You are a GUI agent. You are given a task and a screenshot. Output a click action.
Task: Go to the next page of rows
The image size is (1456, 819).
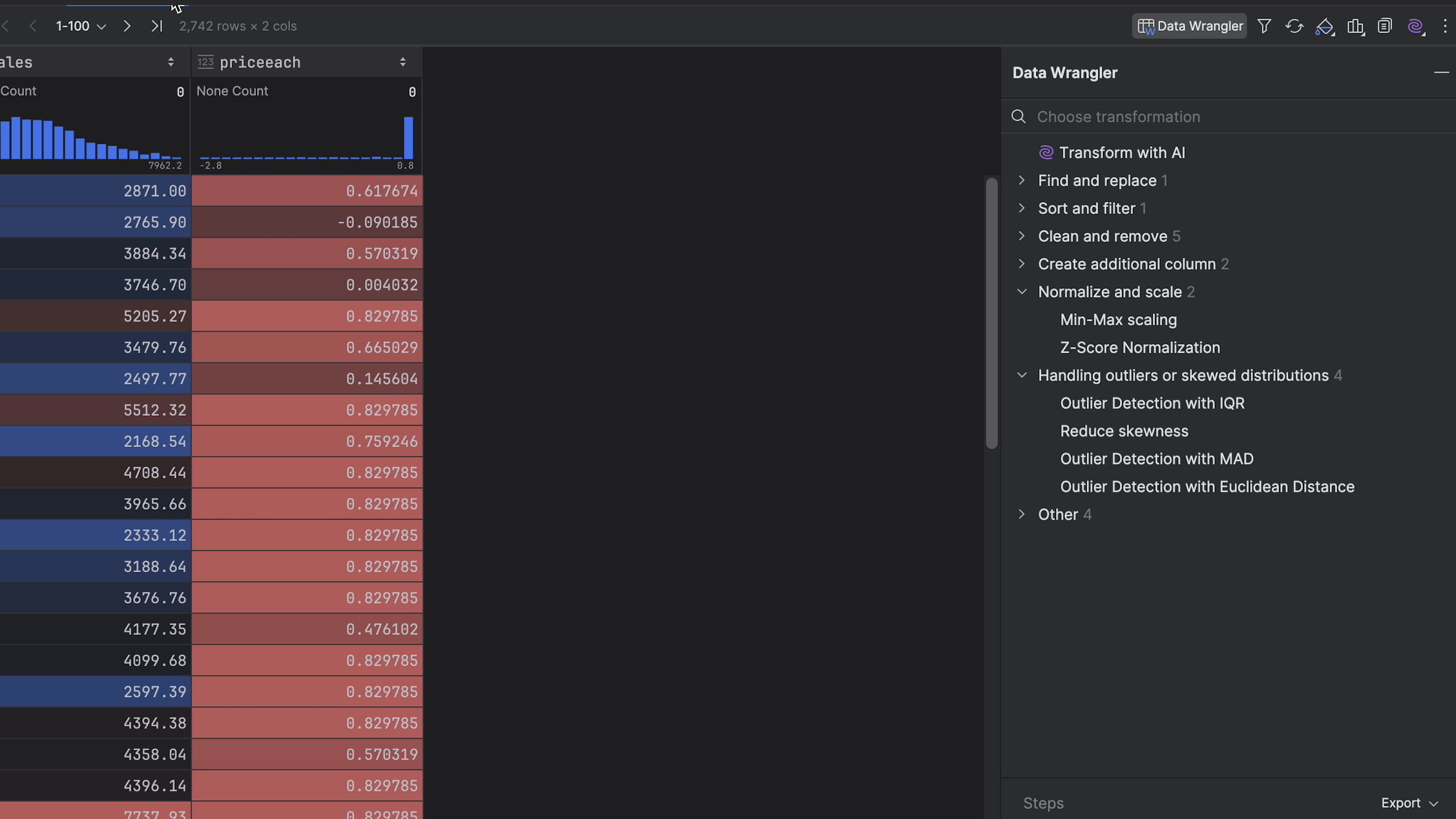pos(127,26)
